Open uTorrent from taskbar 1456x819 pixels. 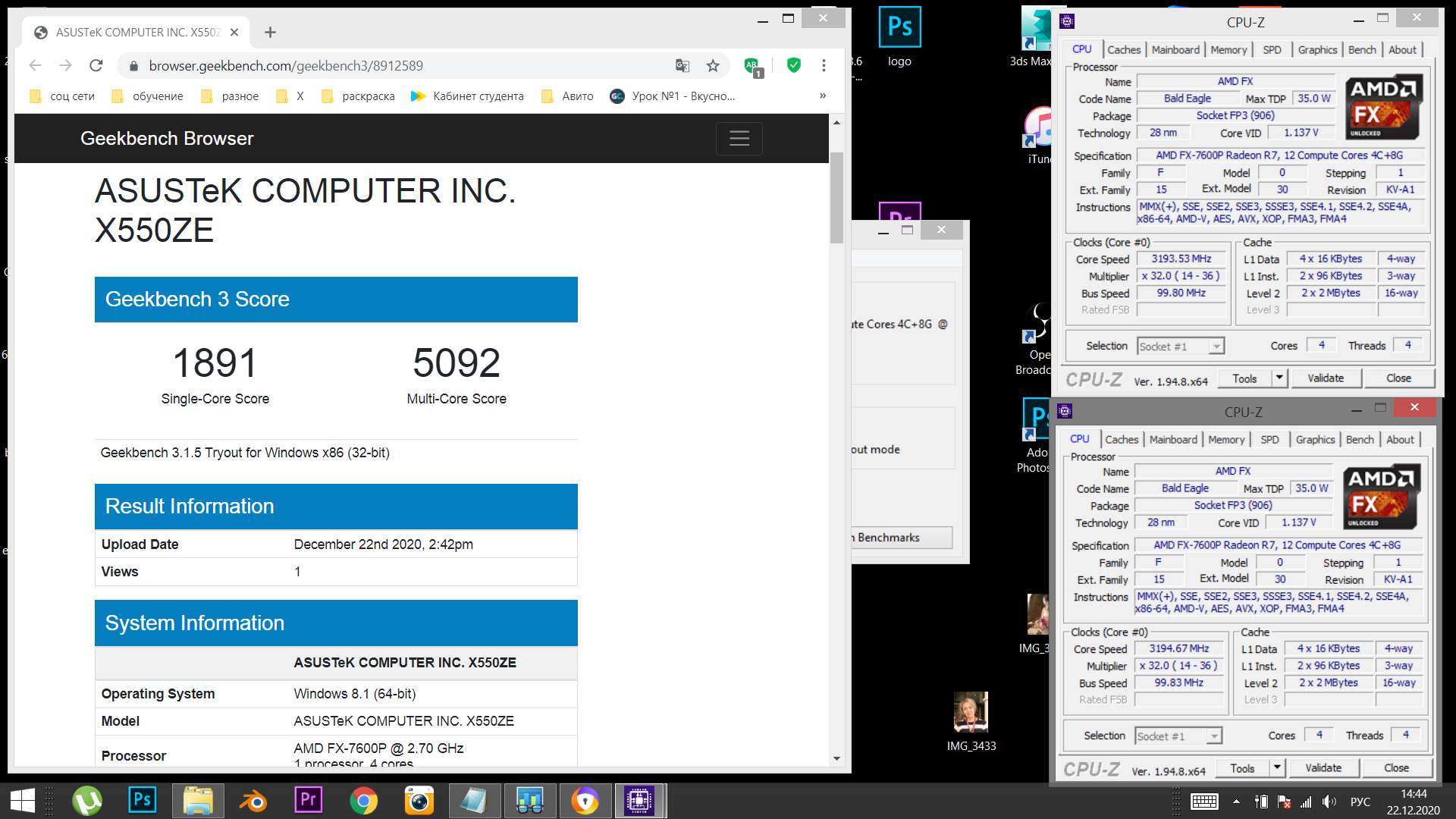tap(88, 801)
